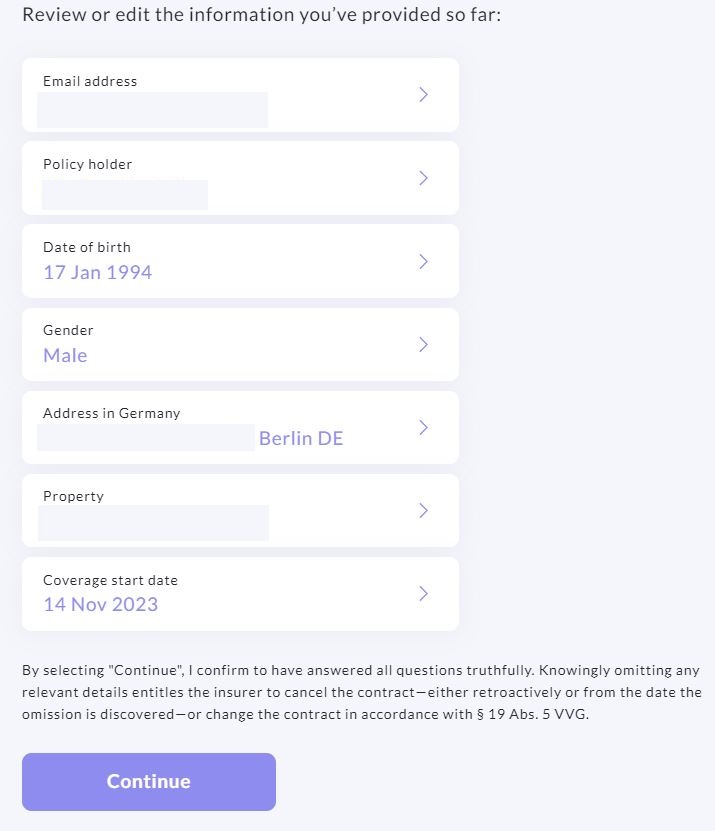Screen dimensions: 715x831
Task: Click the Berlin DE address value
Action: pyautogui.click(x=301, y=438)
